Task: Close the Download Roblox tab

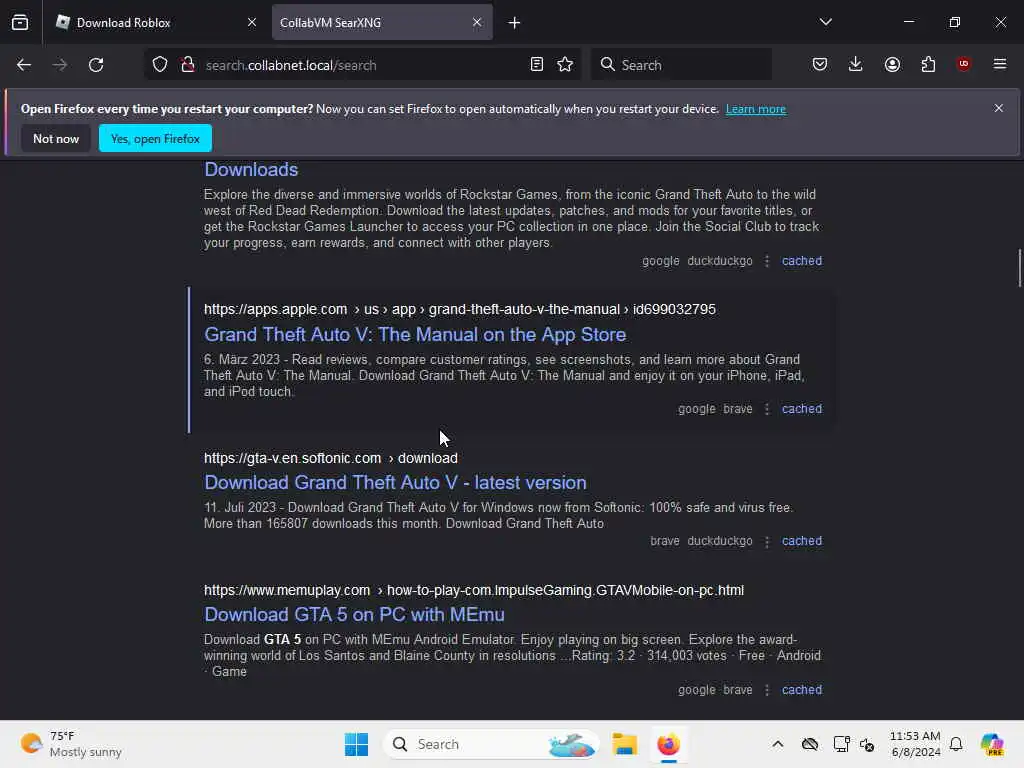Action: 251,22
